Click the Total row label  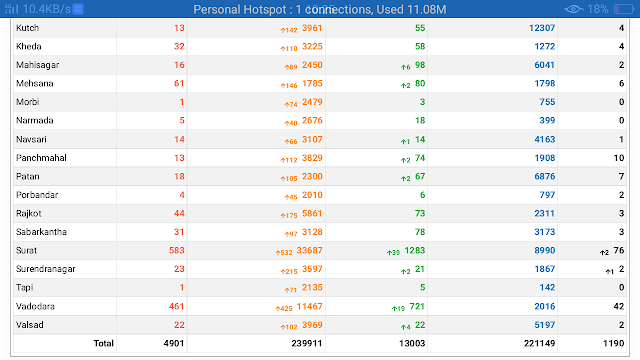(x=104, y=343)
